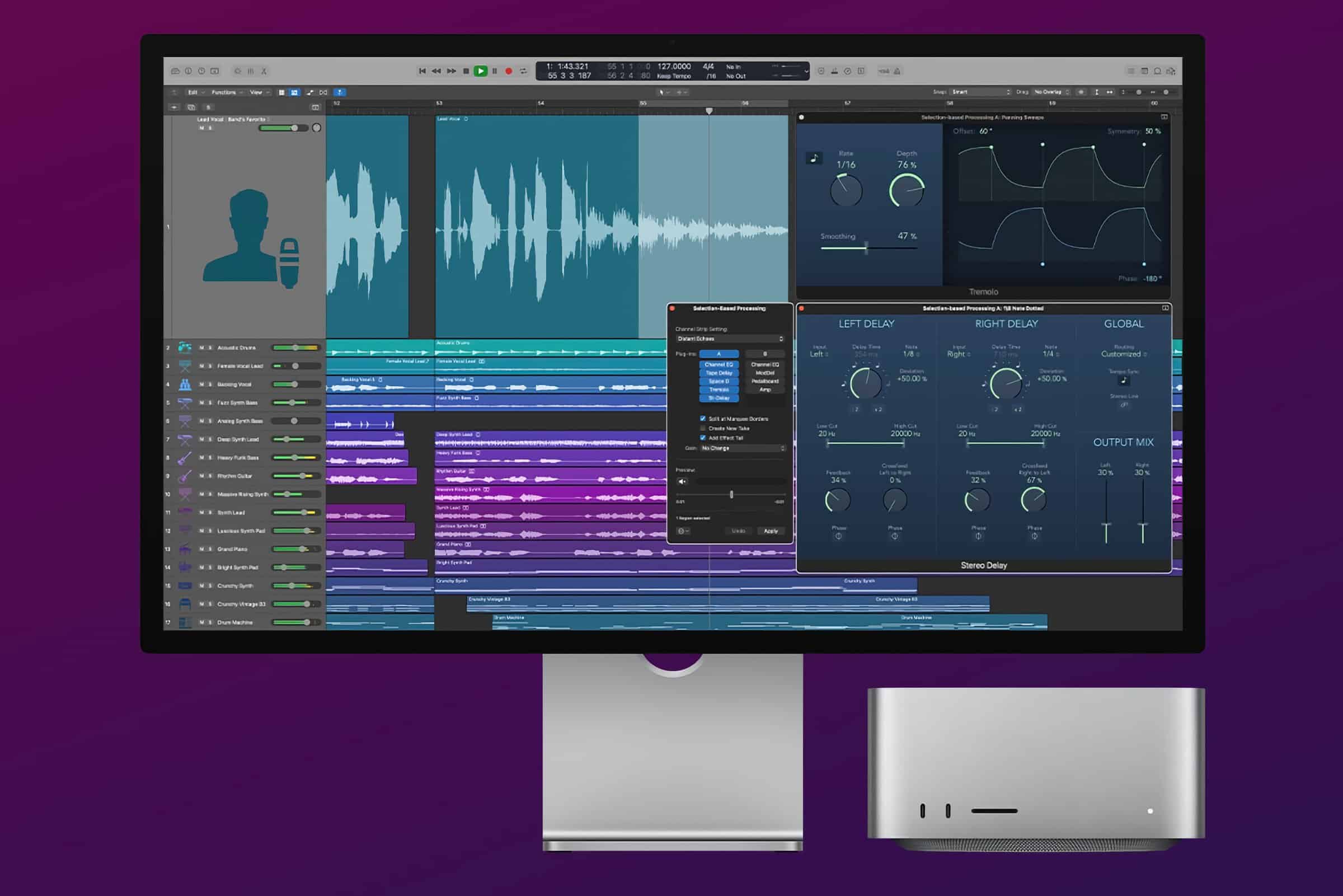This screenshot has height=896, width=1343.
Task: Open the Gain No Change dropdown
Action: [x=743, y=449]
